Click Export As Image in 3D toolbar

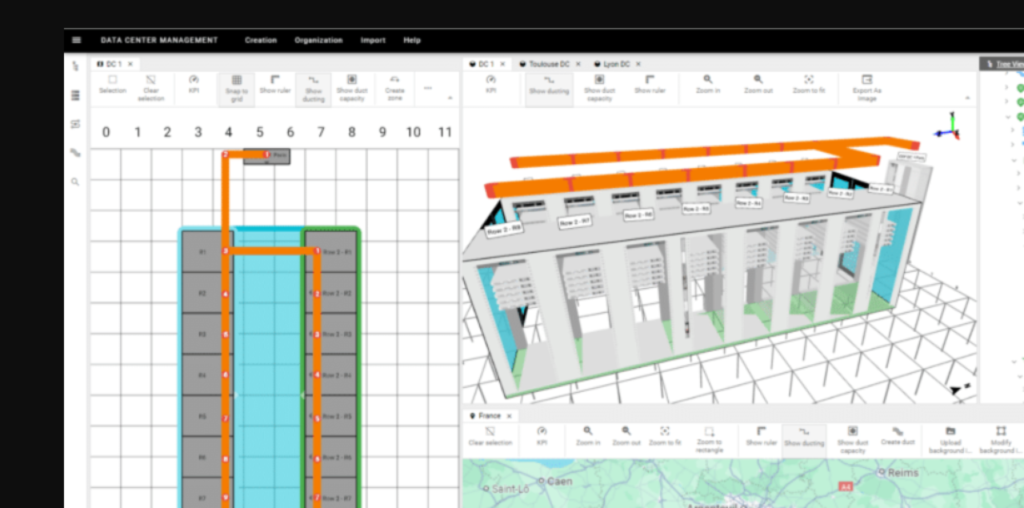pyautogui.click(x=867, y=88)
